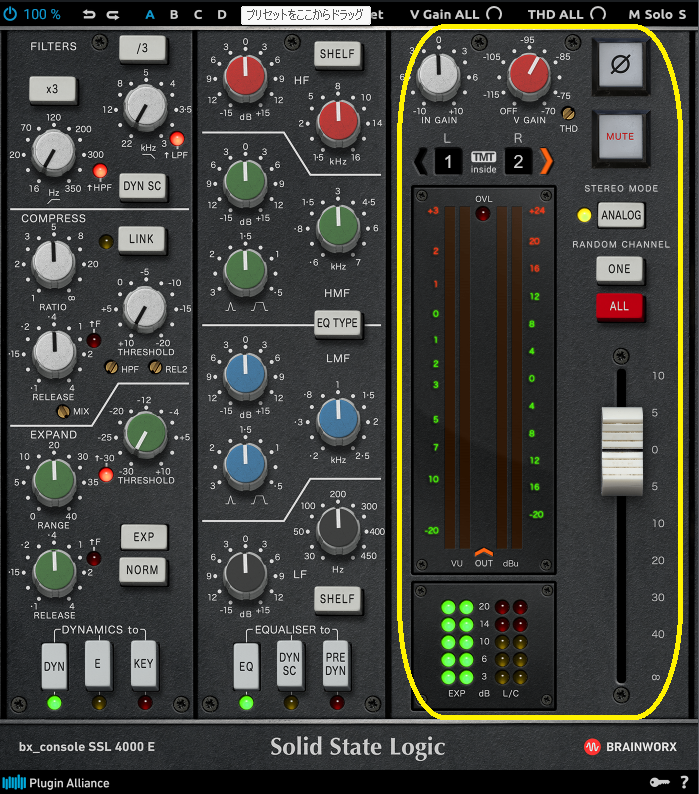699x794 pixels.
Task: Toggle the HF SHELF button
Action: 337,54
